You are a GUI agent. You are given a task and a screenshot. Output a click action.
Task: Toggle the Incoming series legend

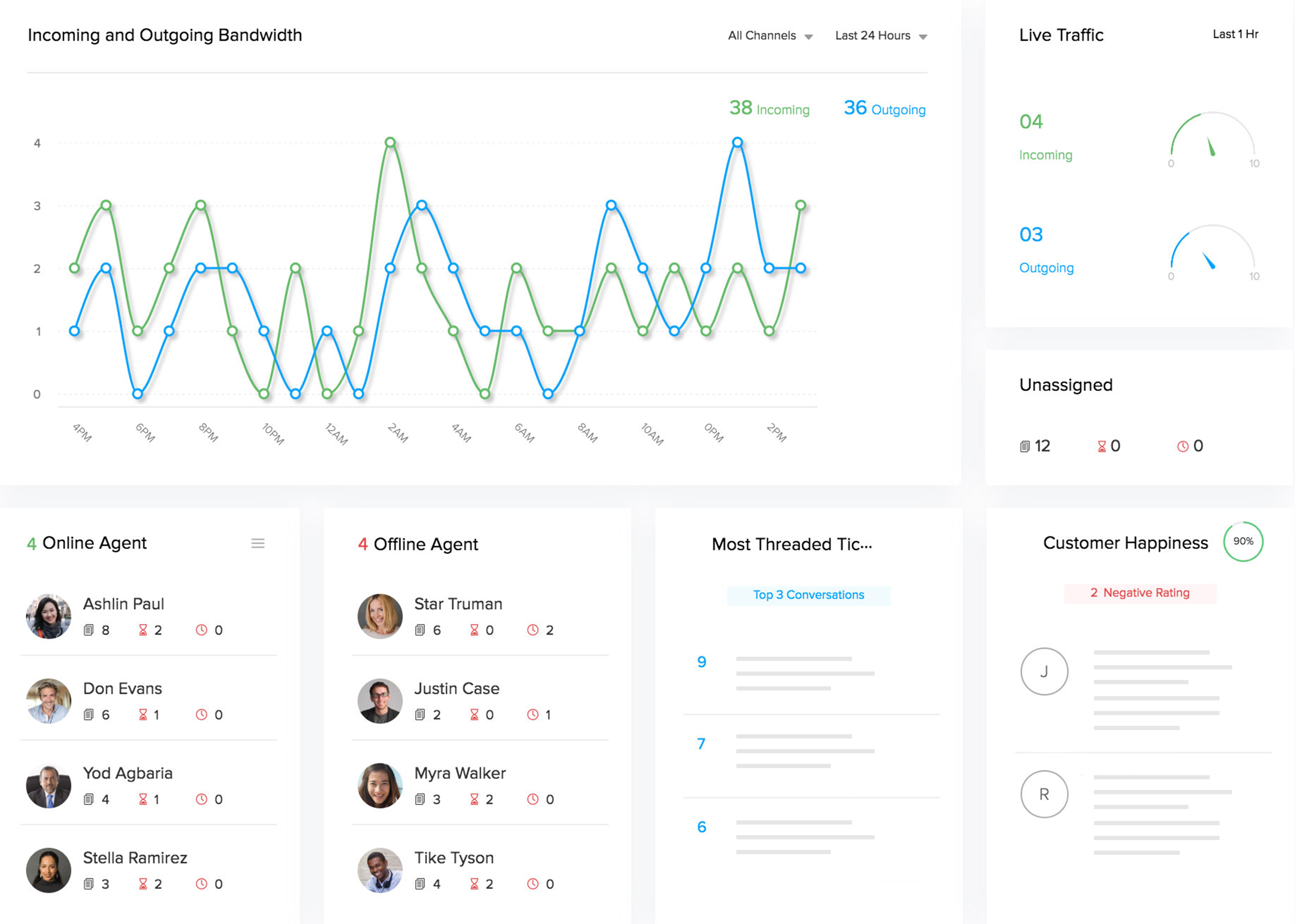[x=769, y=108]
